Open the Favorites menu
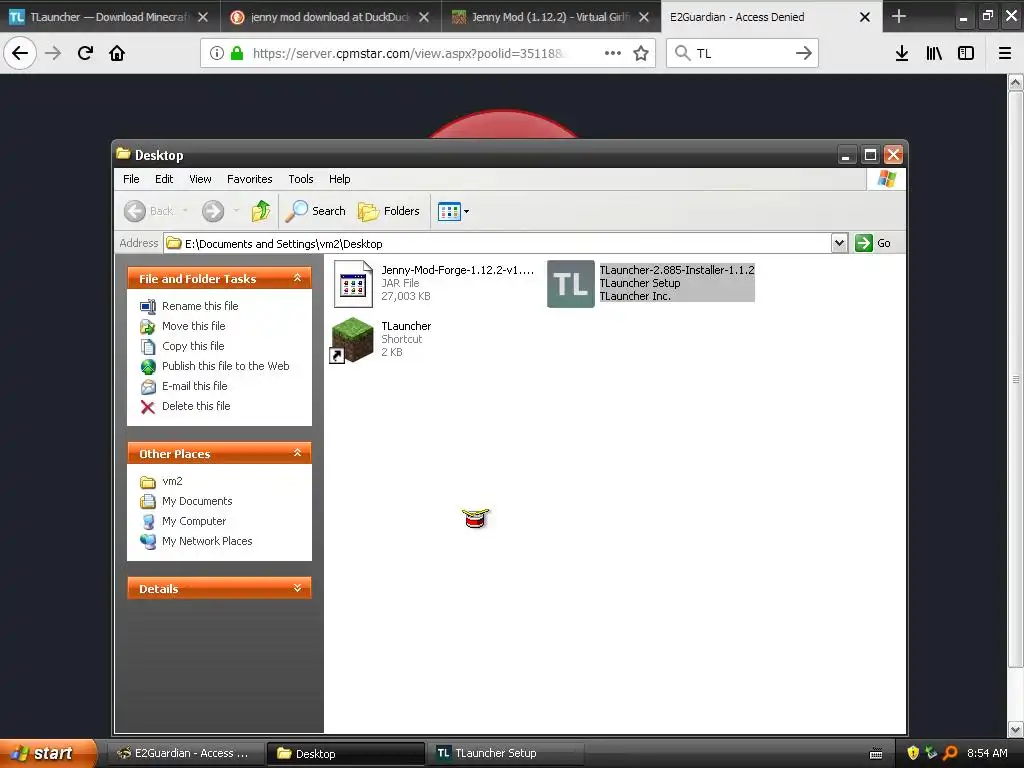This screenshot has height=768, width=1024. tap(249, 179)
